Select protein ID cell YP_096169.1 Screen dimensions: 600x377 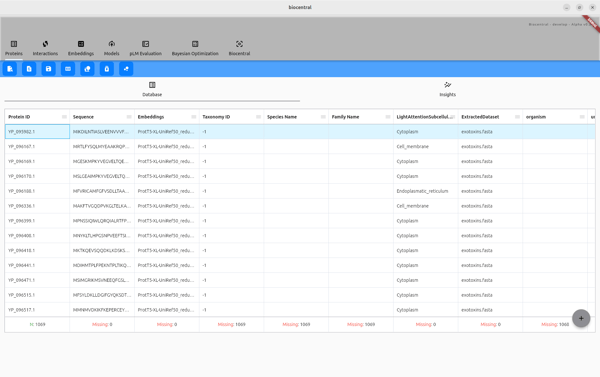pyautogui.click(x=37, y=162)
